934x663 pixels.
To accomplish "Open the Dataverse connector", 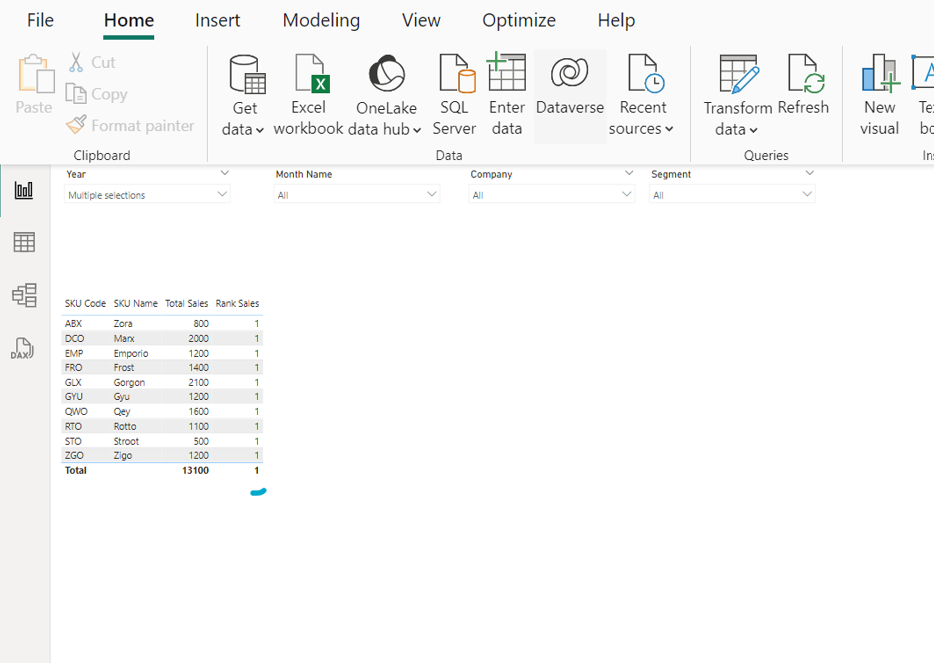I will click(x=570, y=95).
